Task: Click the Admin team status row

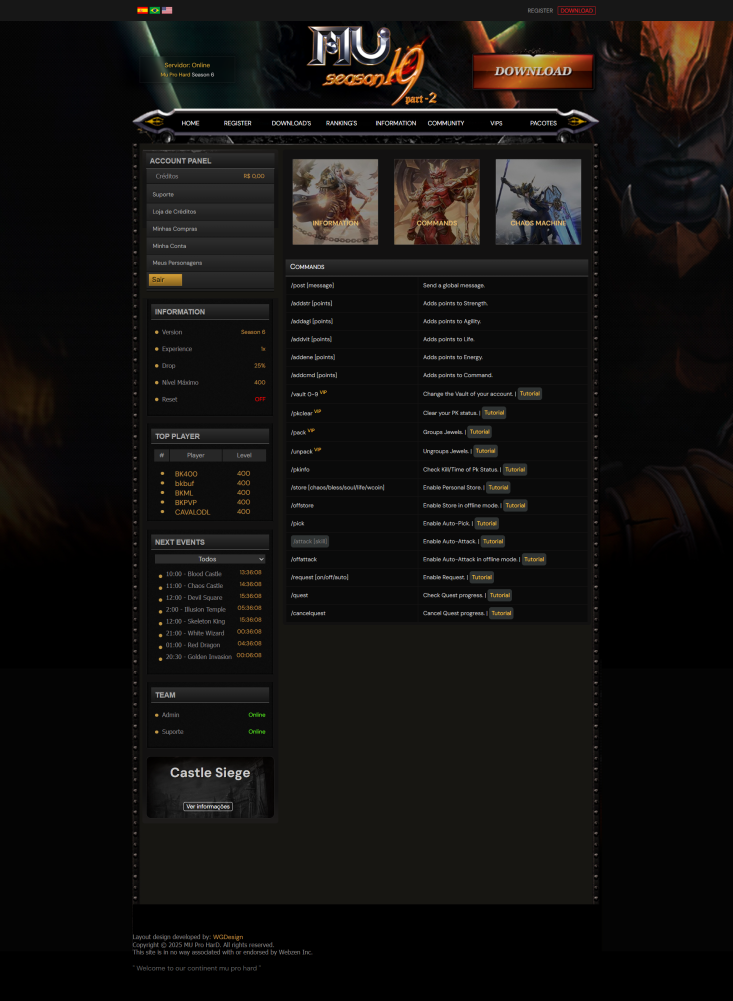Action: [x=210, y=715]
